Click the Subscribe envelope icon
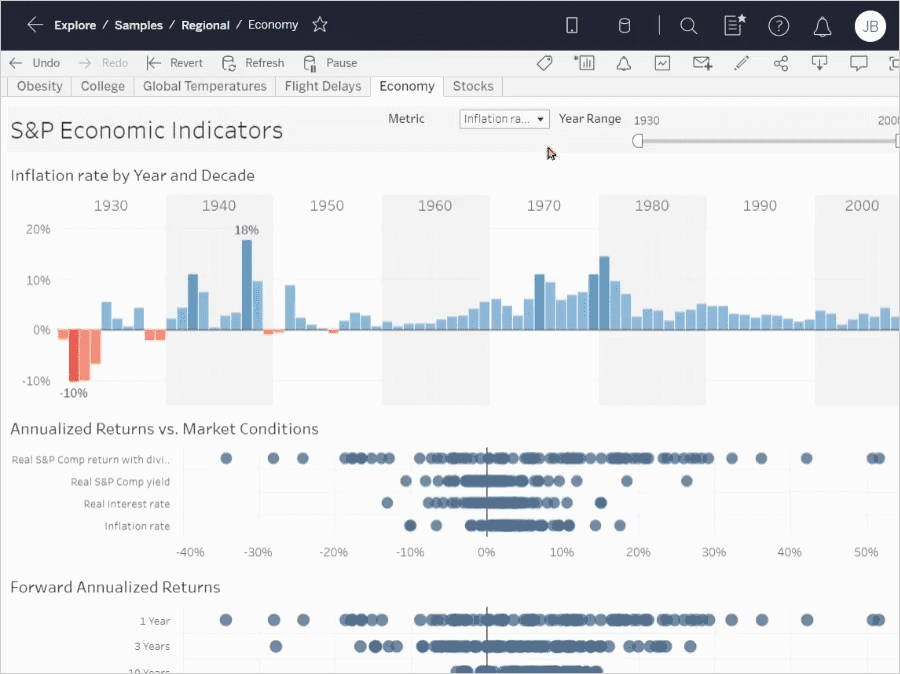Viewport: 900px width, 674px height. [702, 63]
